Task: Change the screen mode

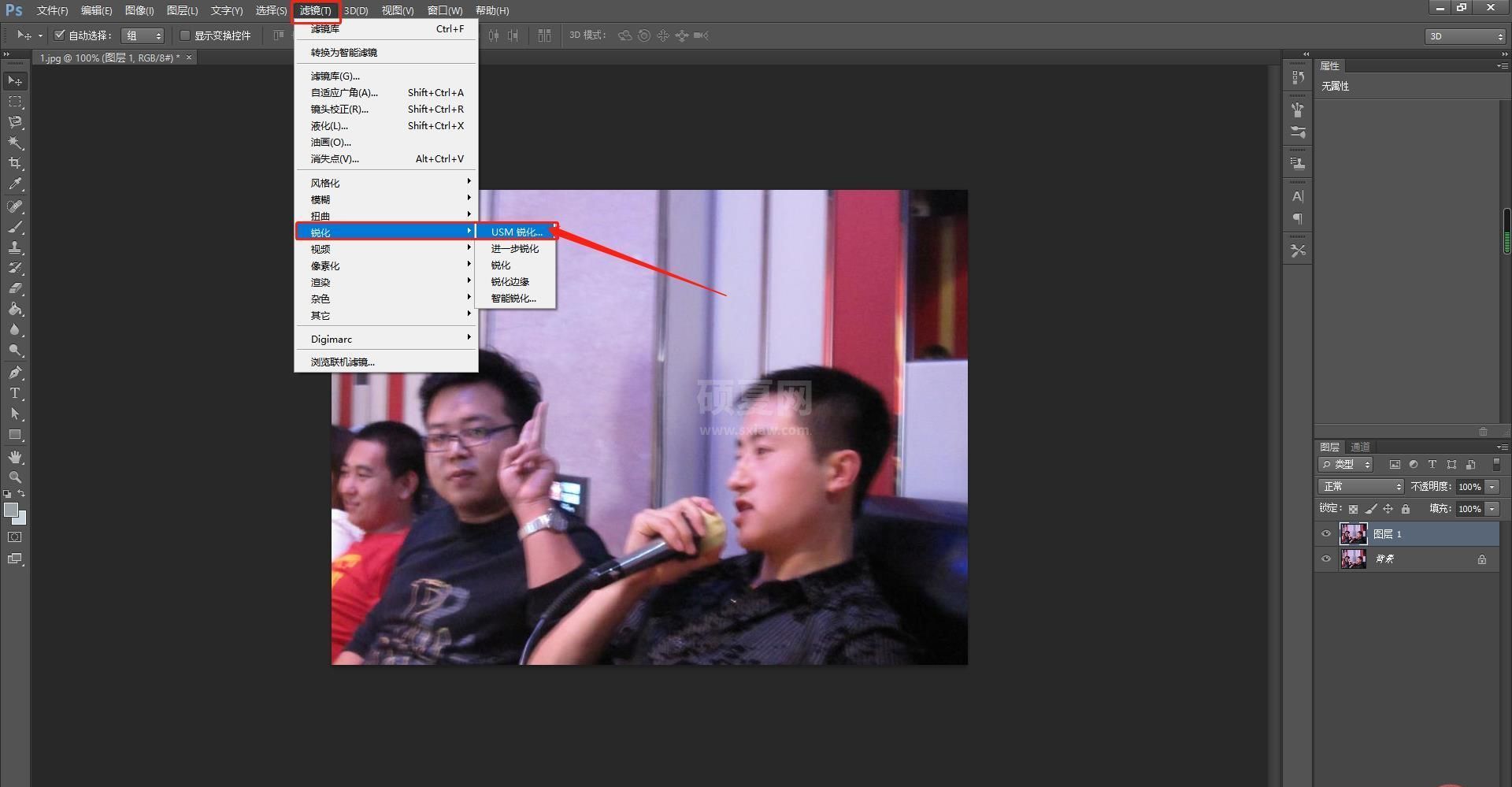Action: point(15,559)
